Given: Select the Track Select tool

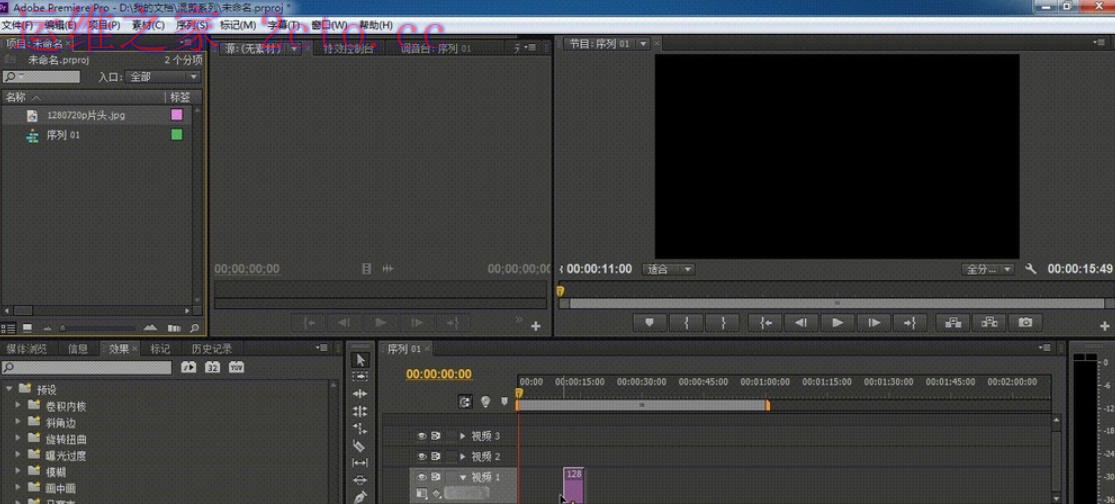Looking at the screenshot, I should pos(361,377).
